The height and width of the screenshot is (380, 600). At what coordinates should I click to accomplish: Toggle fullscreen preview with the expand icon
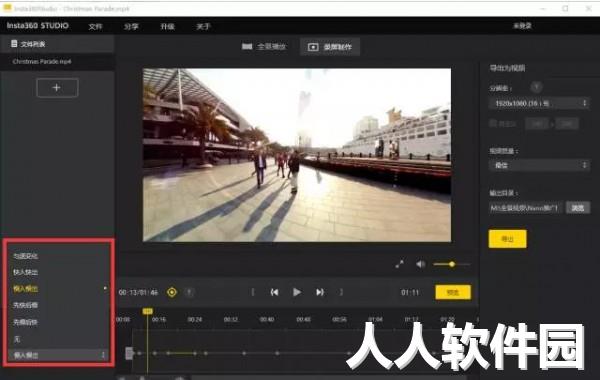399,264
